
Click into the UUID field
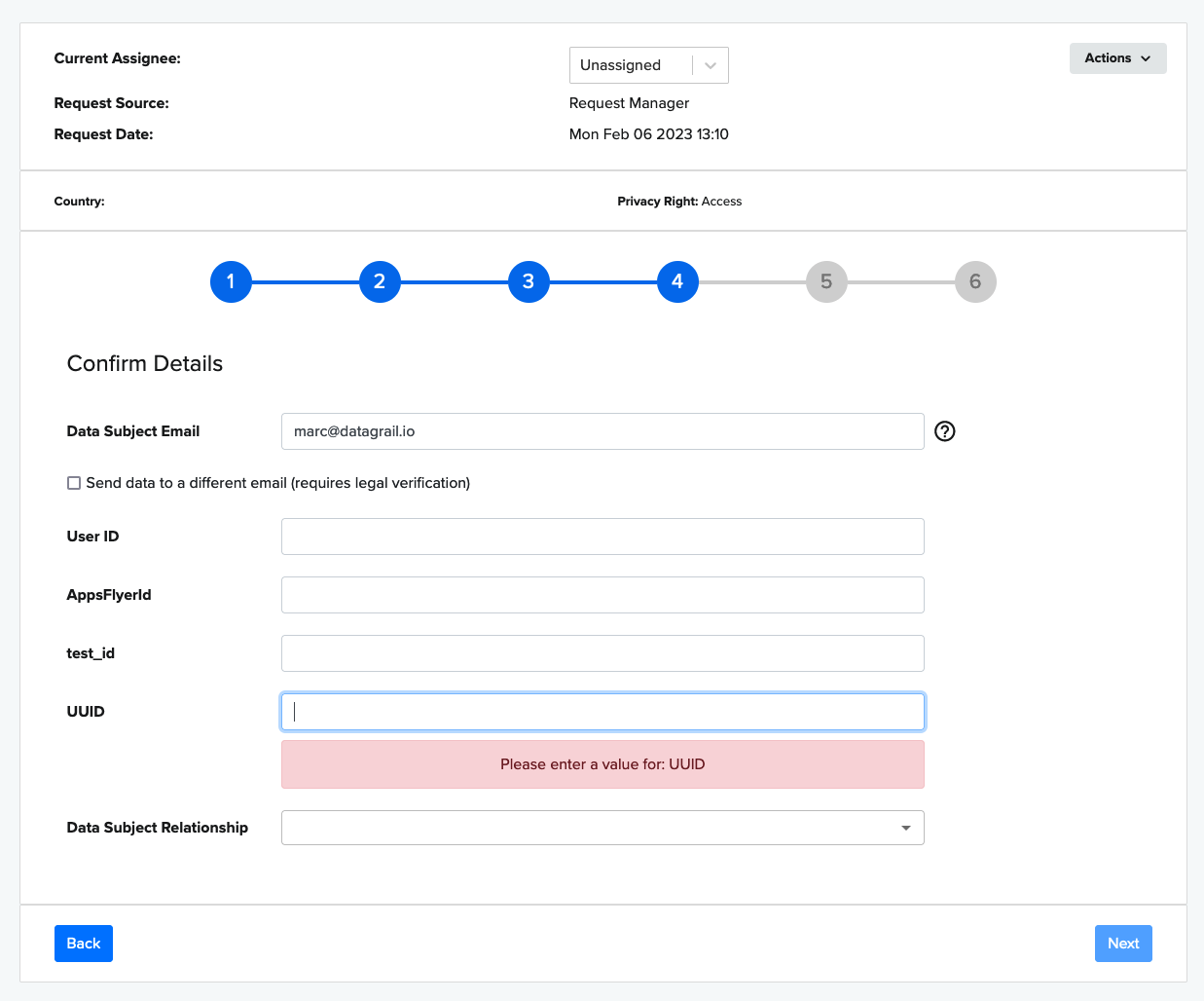click(602, 712)
